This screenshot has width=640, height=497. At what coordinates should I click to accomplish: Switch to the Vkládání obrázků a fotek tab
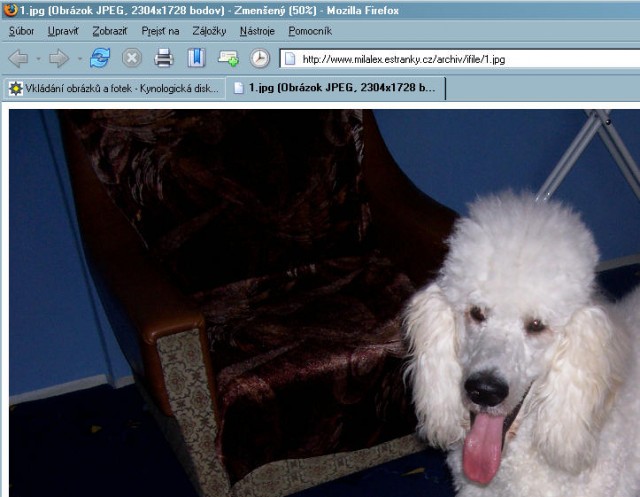[x=113, y=88]
